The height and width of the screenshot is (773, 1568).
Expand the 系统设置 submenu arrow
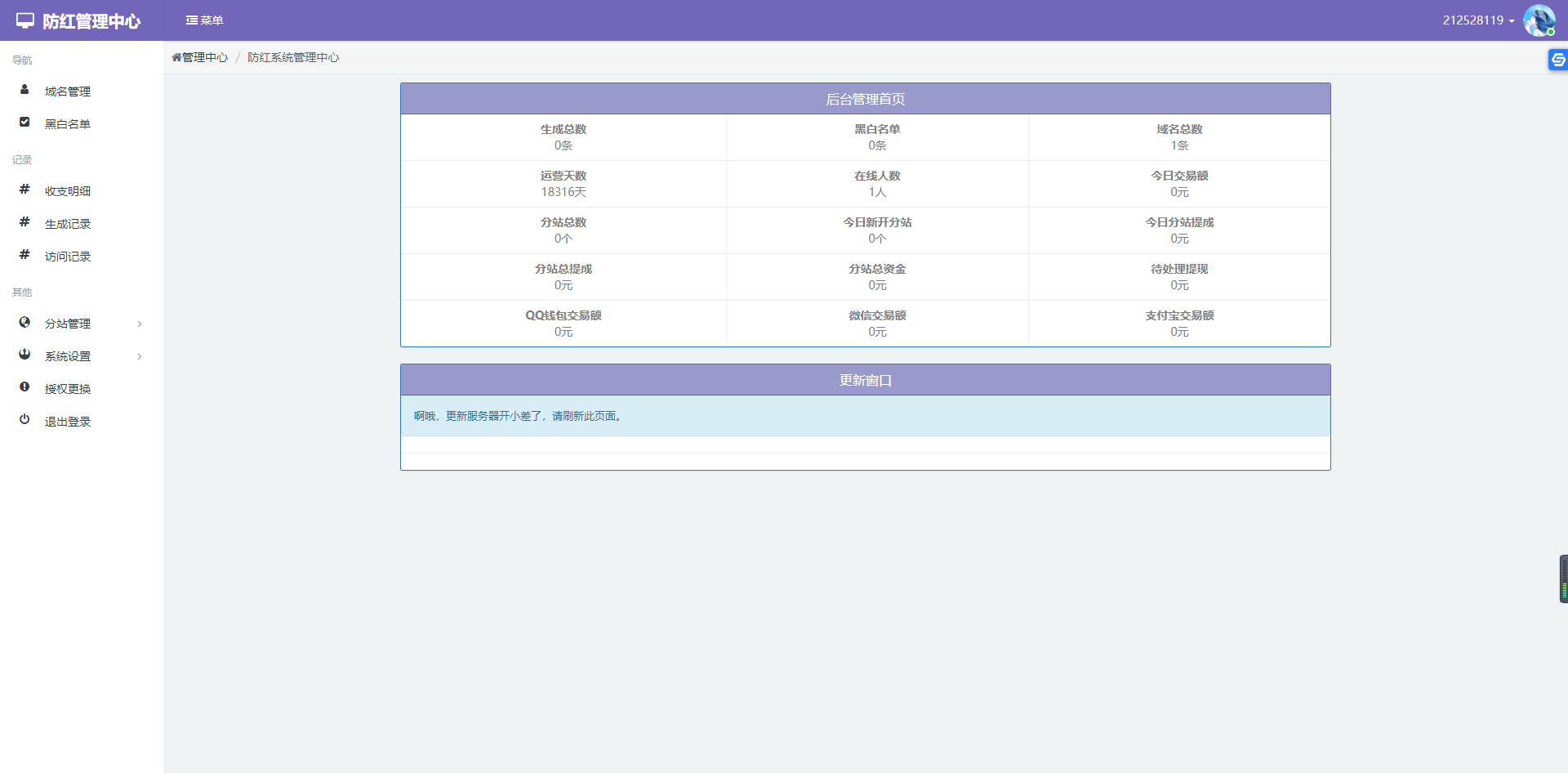click(140, 357)
